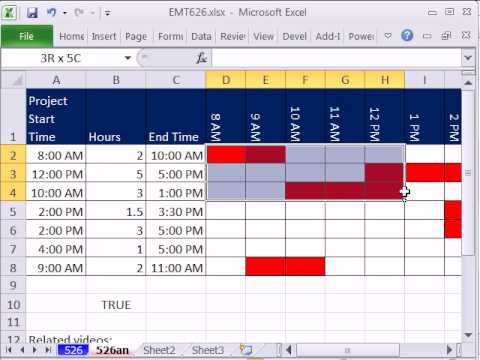Viewport: 480px width, 360px height.
Task: Click the Insert Worksheet icon after Sheet3
Action: point(246,350)
